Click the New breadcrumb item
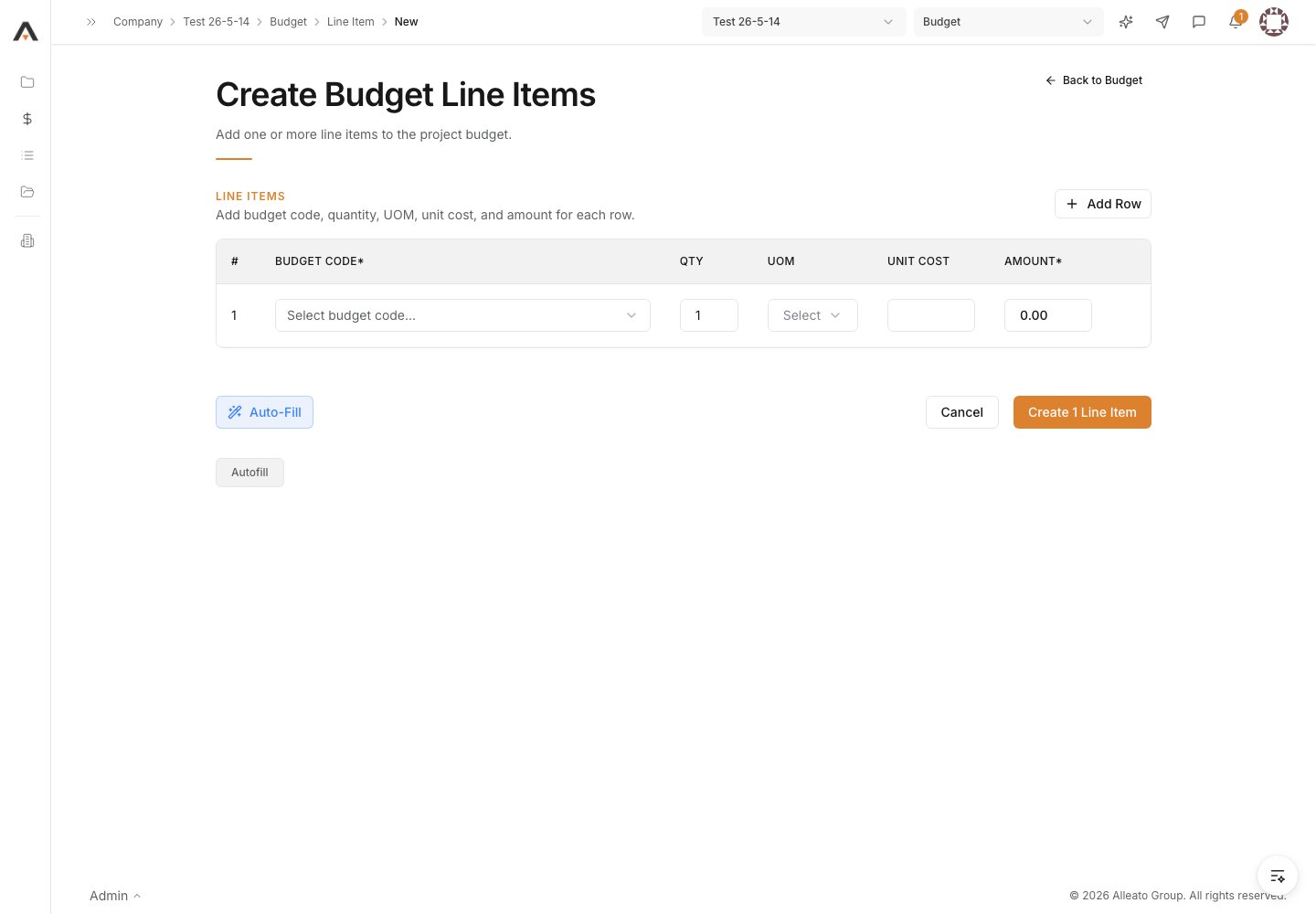Screen dimensions: 1316x914 click(x=407, y=22)
